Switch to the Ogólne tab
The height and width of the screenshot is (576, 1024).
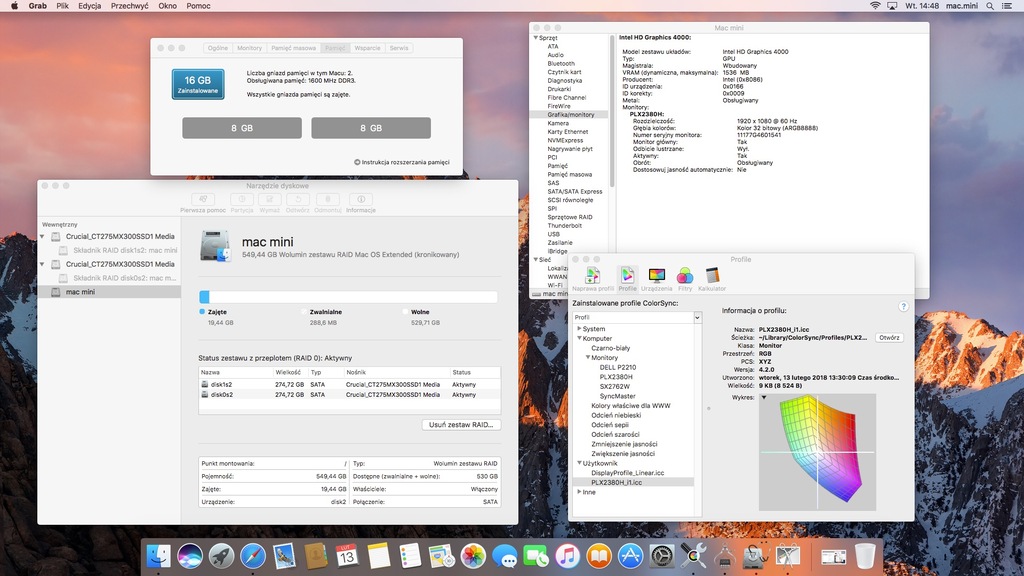coord(217,48)
